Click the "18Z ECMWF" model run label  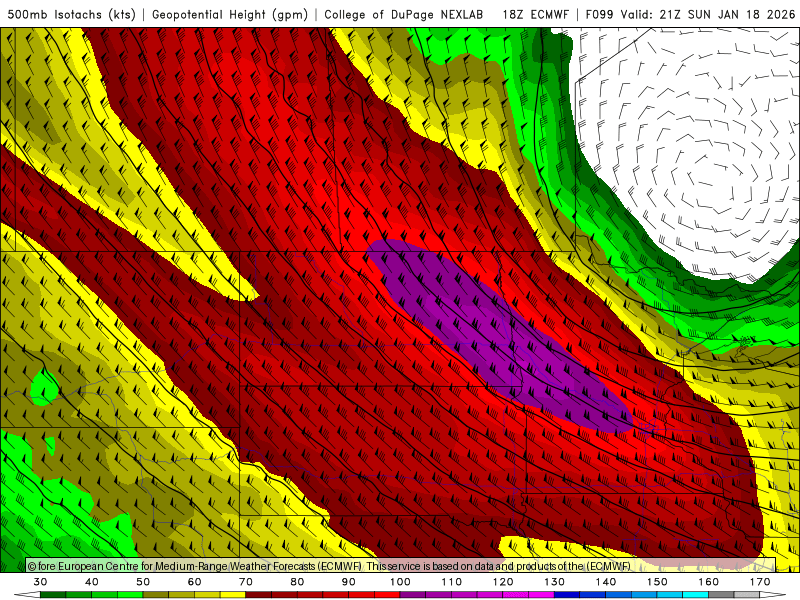pos(535,14)
